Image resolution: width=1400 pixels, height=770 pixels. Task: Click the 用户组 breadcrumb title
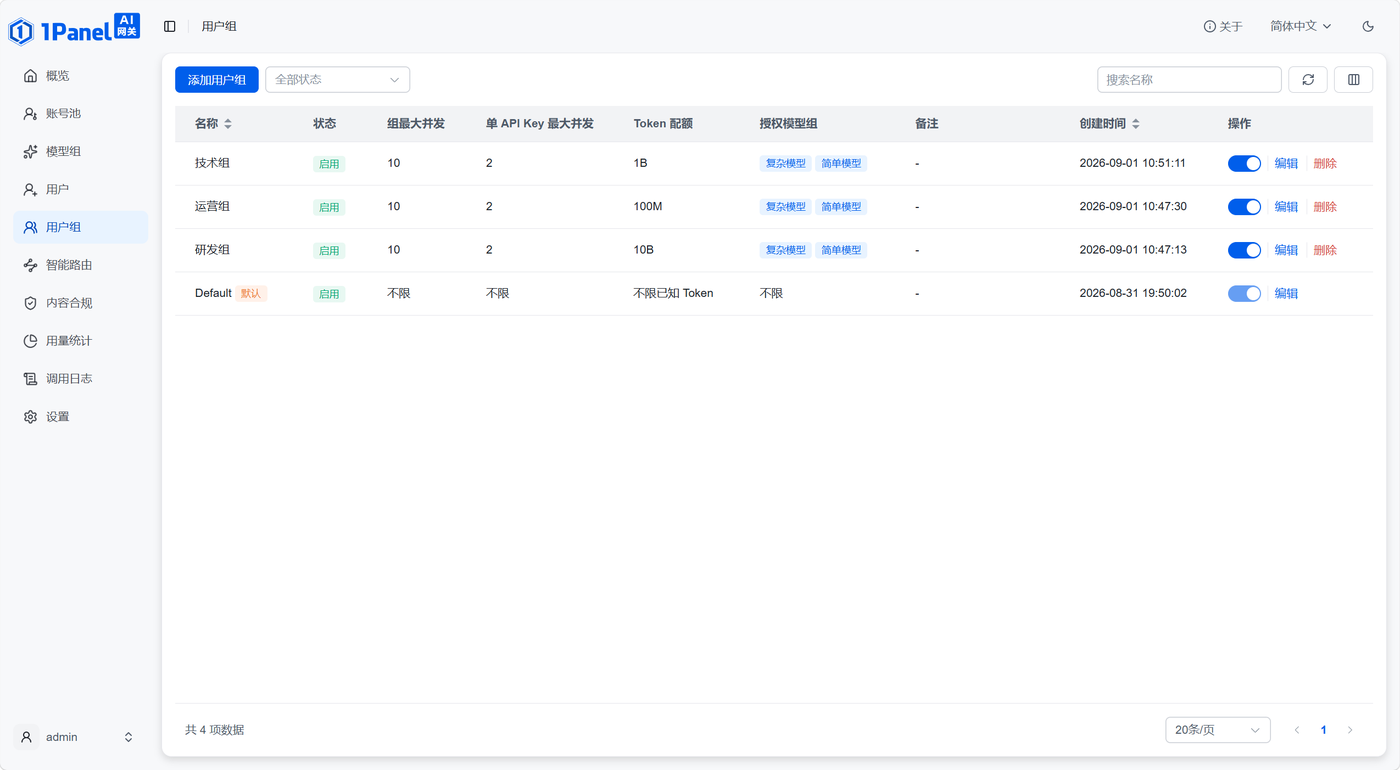[219, 27]
